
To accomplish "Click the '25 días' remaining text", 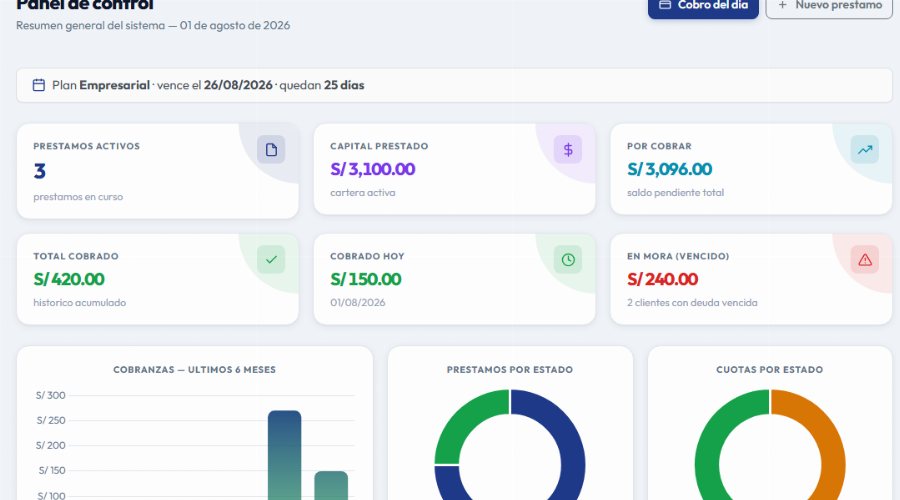I will [x=344, y=85].
